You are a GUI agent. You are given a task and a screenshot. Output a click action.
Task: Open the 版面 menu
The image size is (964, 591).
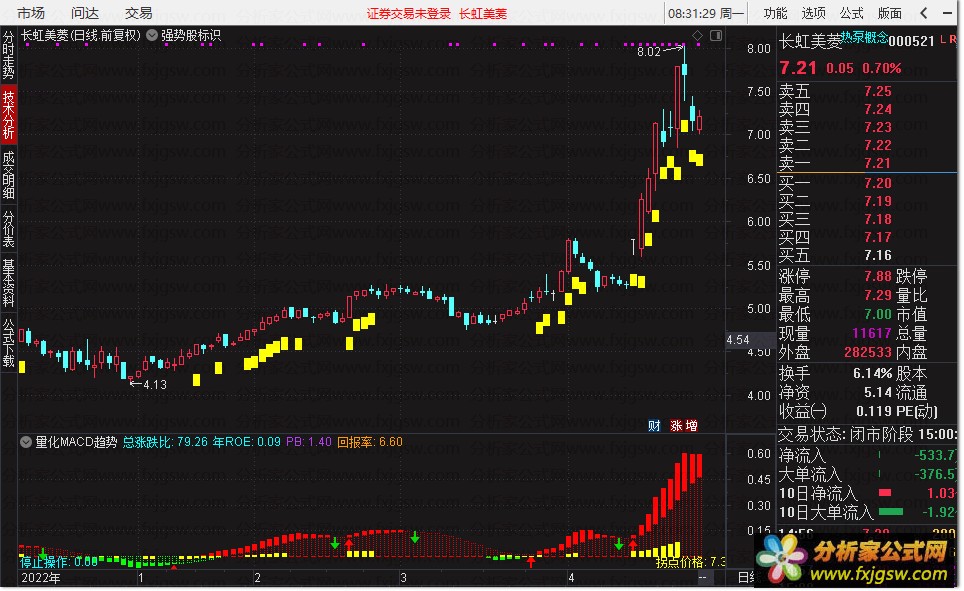click(x=890, y=13)
